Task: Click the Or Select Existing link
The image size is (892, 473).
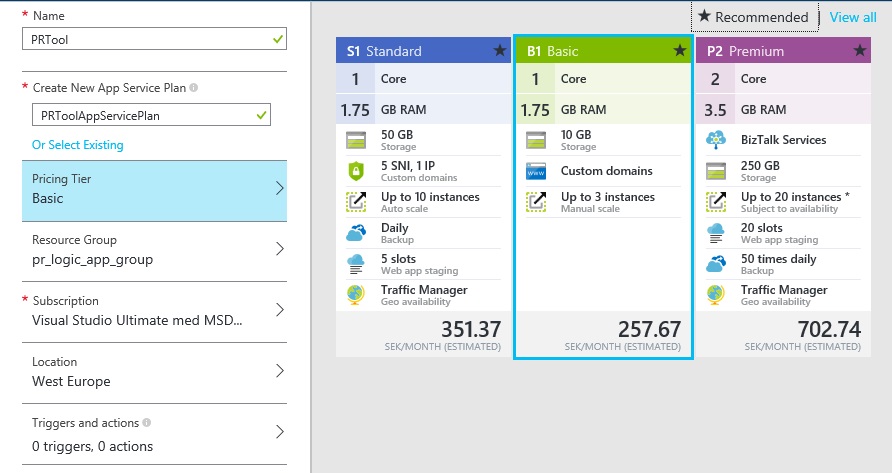Action: pyautogui.click(x=78, y=145)
